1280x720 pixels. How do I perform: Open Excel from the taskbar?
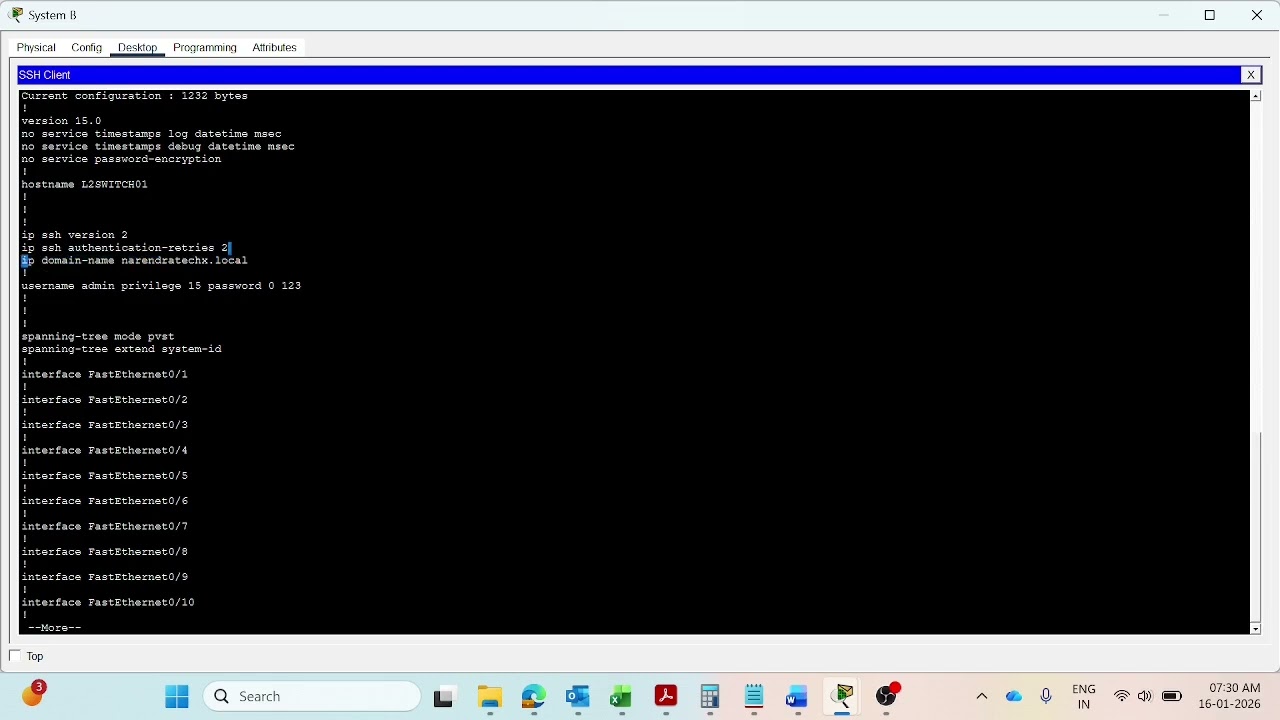tap(621, 697)
